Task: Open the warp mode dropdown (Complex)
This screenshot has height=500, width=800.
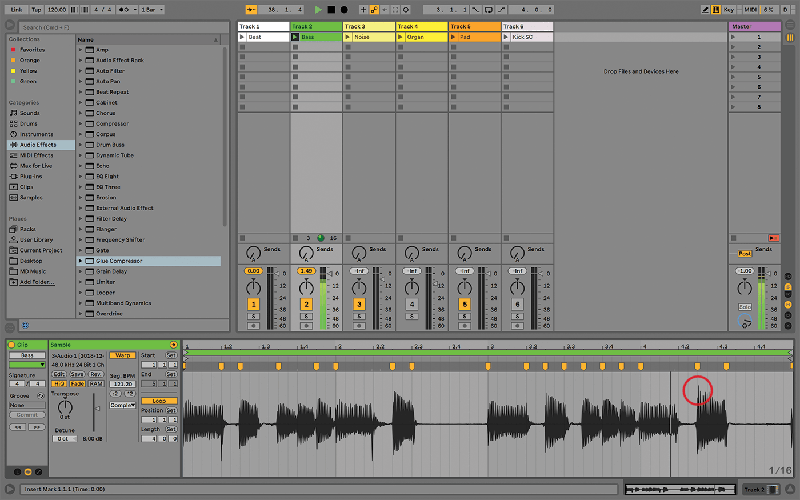Action: (x=123, y=405)
